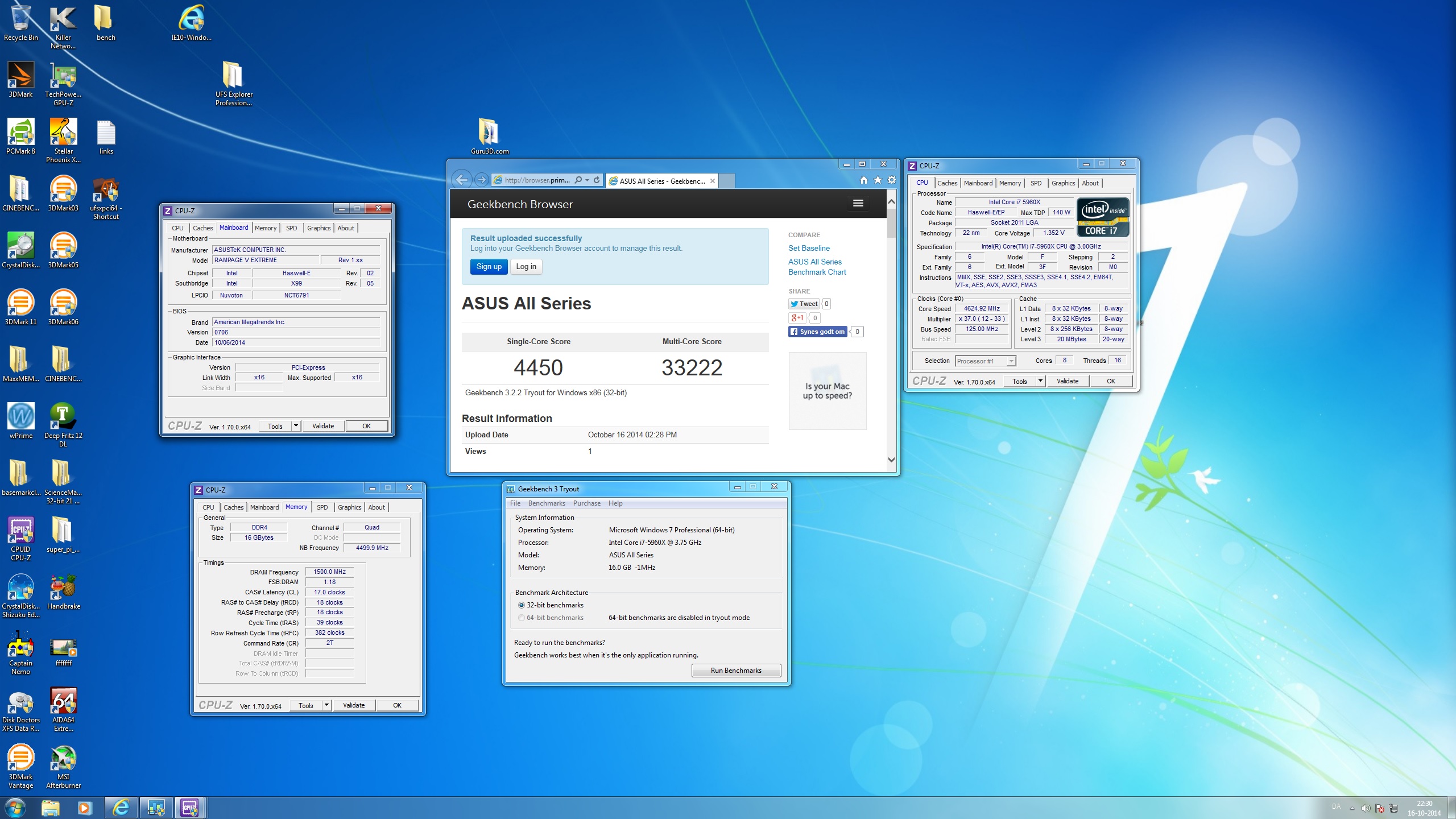The width and height of the screenshot is (1456, 819).
Task: Expand Tools dropdown in Mainboard CPU-Z window
Action: coord(296,426)
